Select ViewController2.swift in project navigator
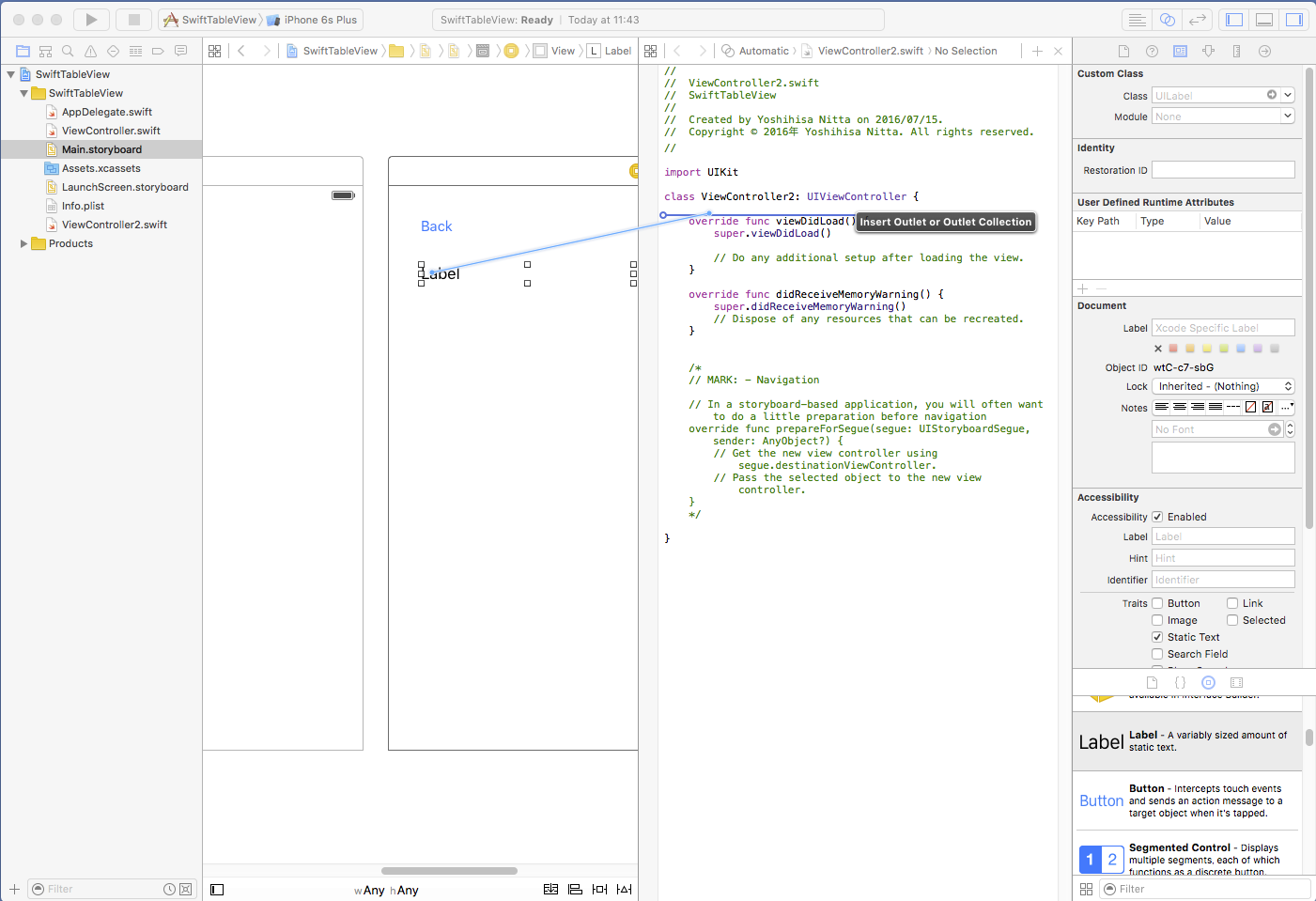 [114, 225]
